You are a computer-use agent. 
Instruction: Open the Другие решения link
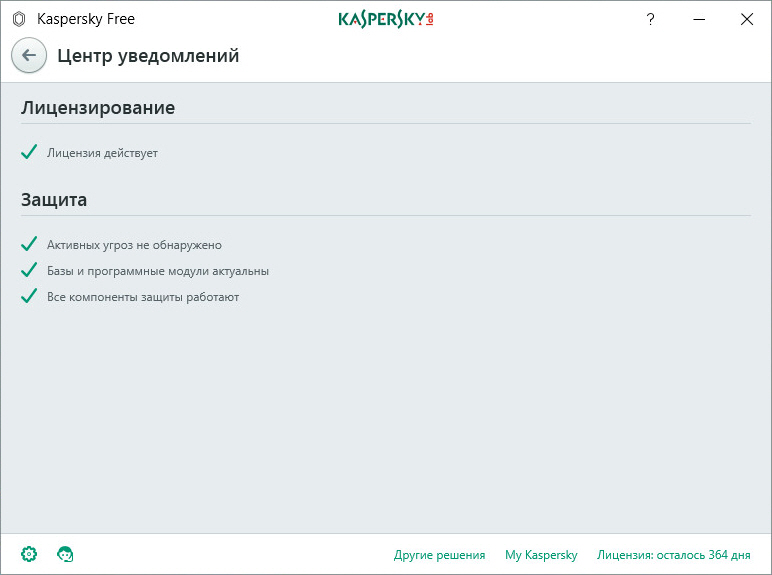(x=439, y=555)
